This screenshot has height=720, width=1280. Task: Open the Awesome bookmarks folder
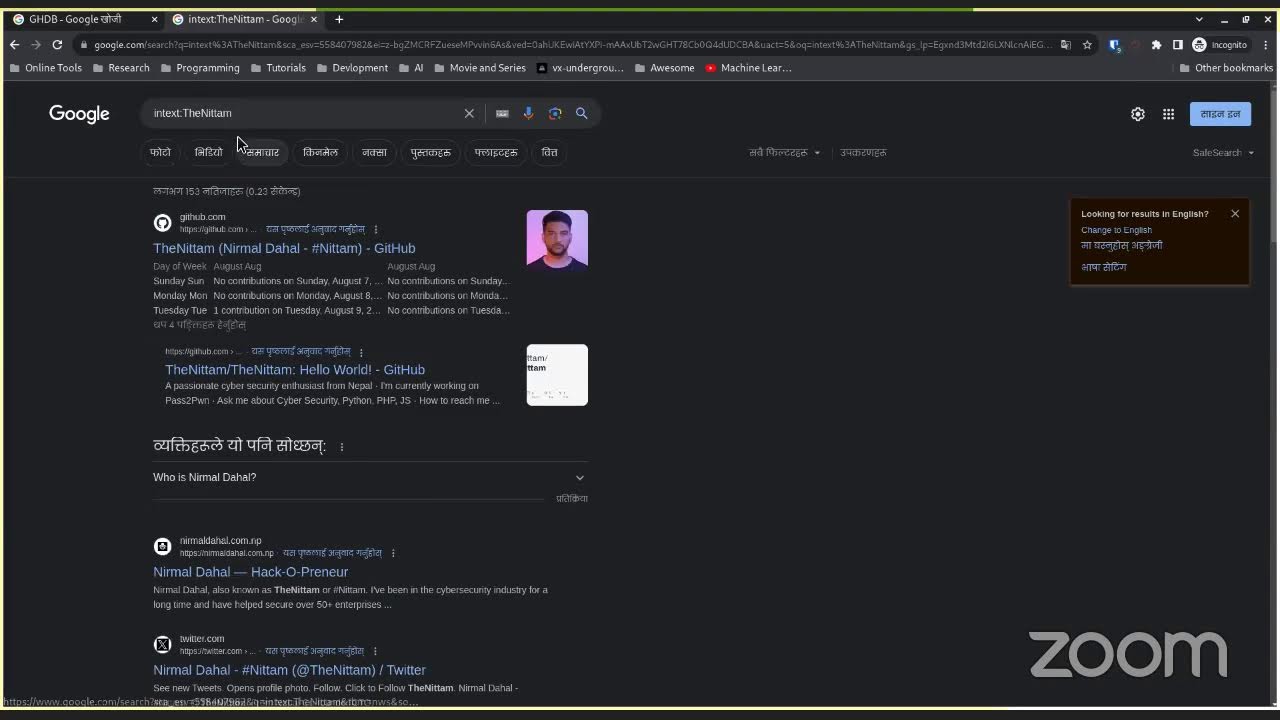pos(664,68)
